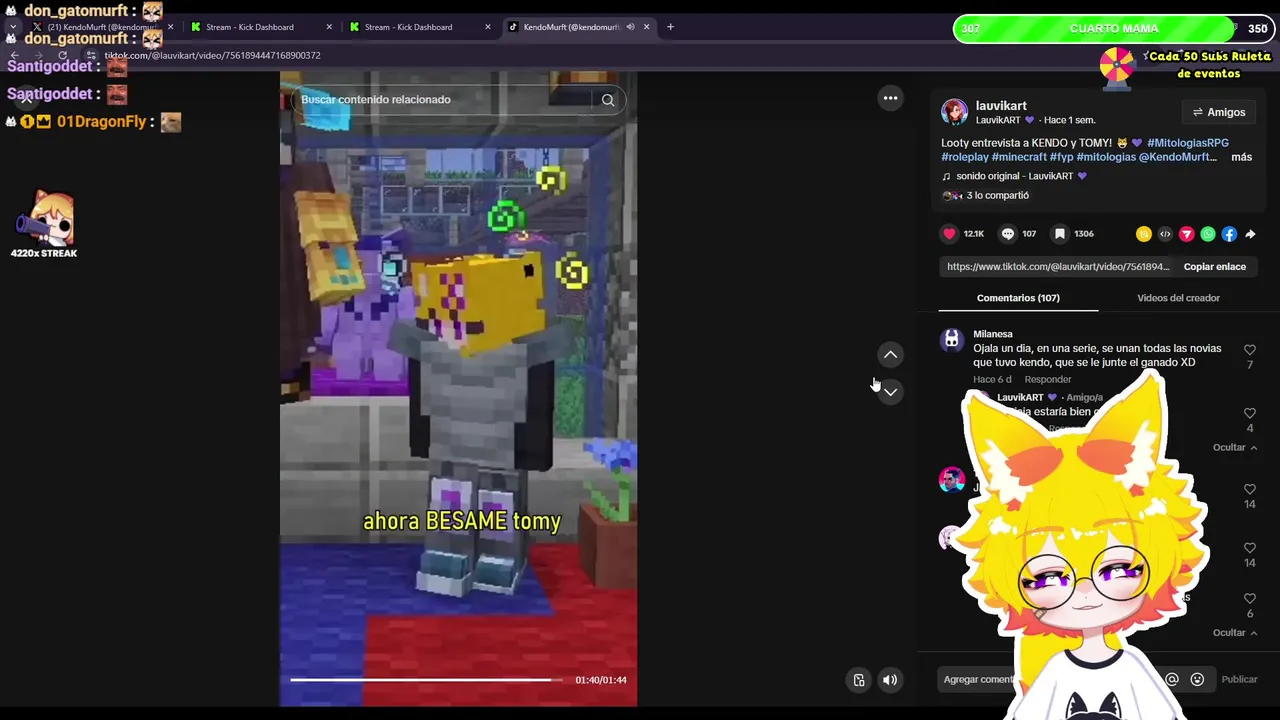Reply to Milanesa's comment with Responder

coord(1047,380)
